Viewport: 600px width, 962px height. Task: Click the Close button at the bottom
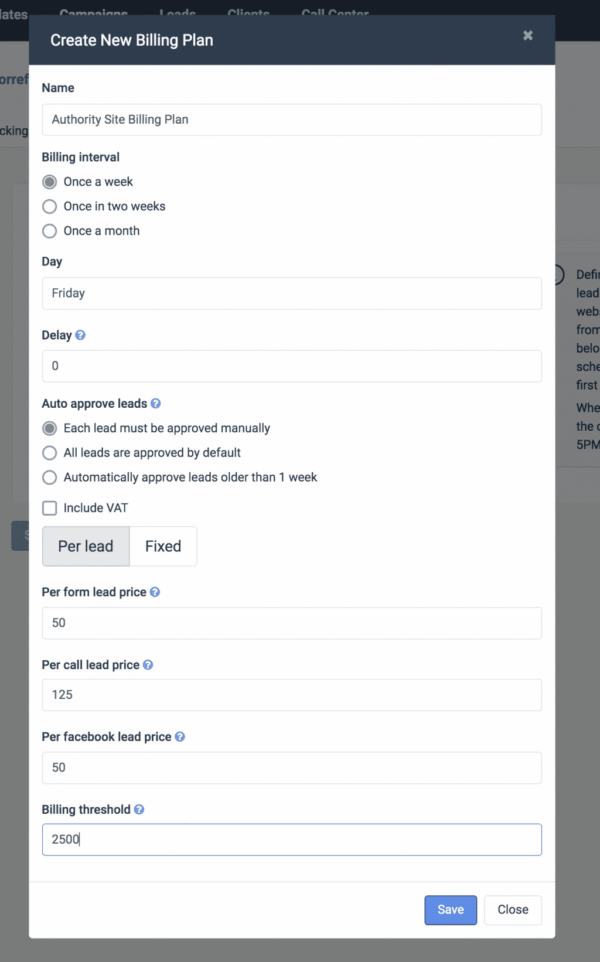(x=512, y=910)
